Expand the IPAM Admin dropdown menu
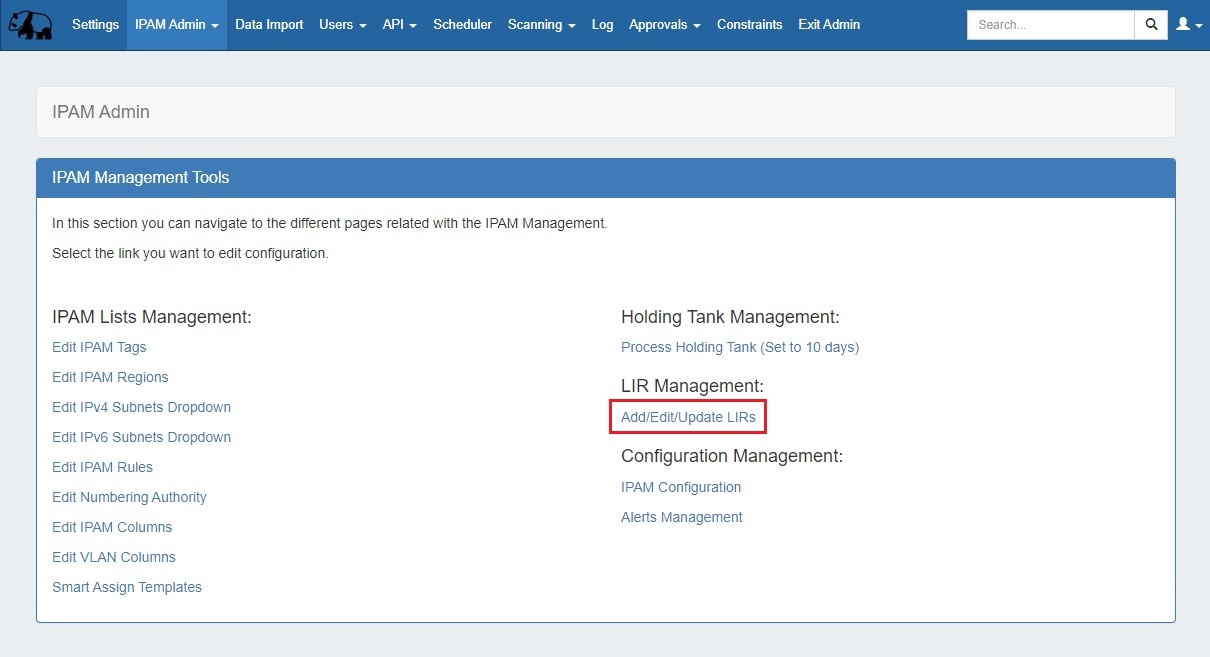 pos(176,25)
